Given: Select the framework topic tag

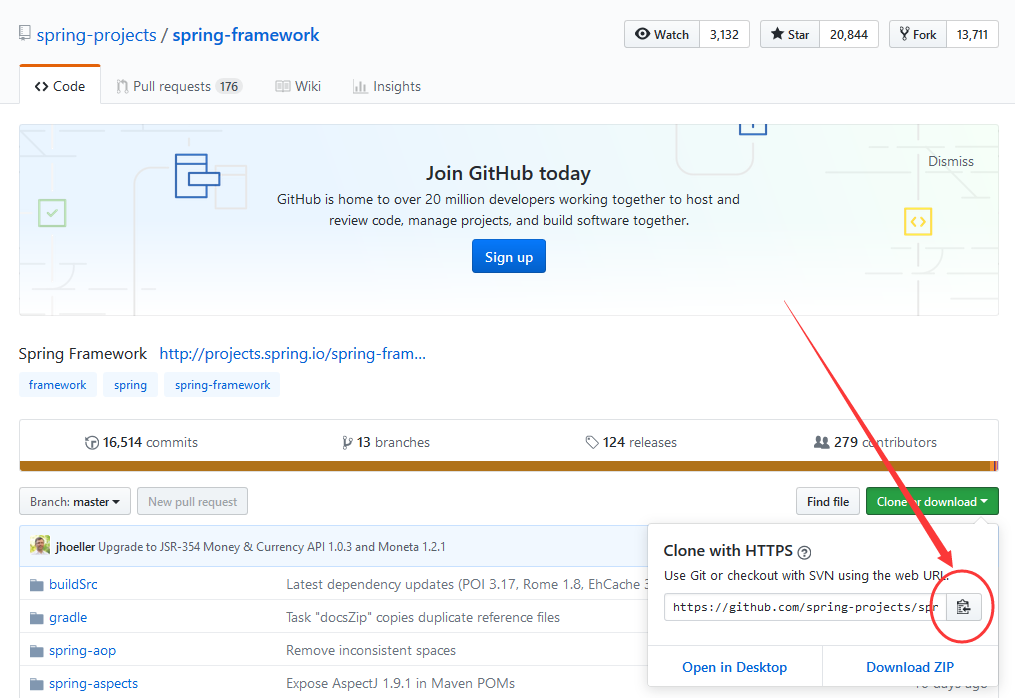Looking at the screenshot, I should 58,385.
